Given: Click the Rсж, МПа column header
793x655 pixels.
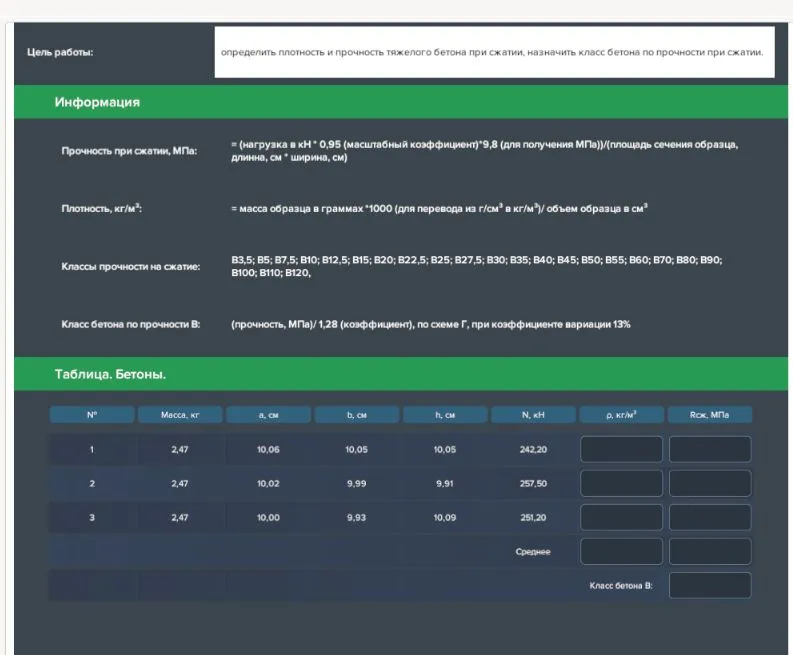Looking at the screenshot, I should tap(710, 414).
